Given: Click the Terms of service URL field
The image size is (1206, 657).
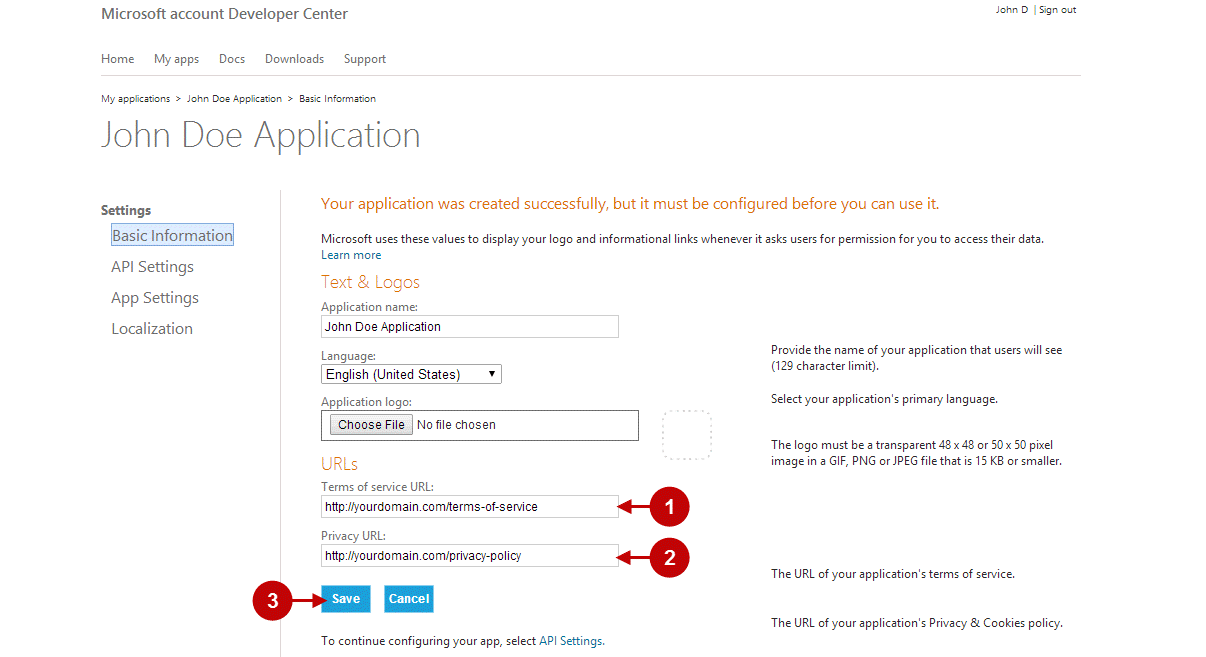Looking at the screenshot, I should [469, 506].
